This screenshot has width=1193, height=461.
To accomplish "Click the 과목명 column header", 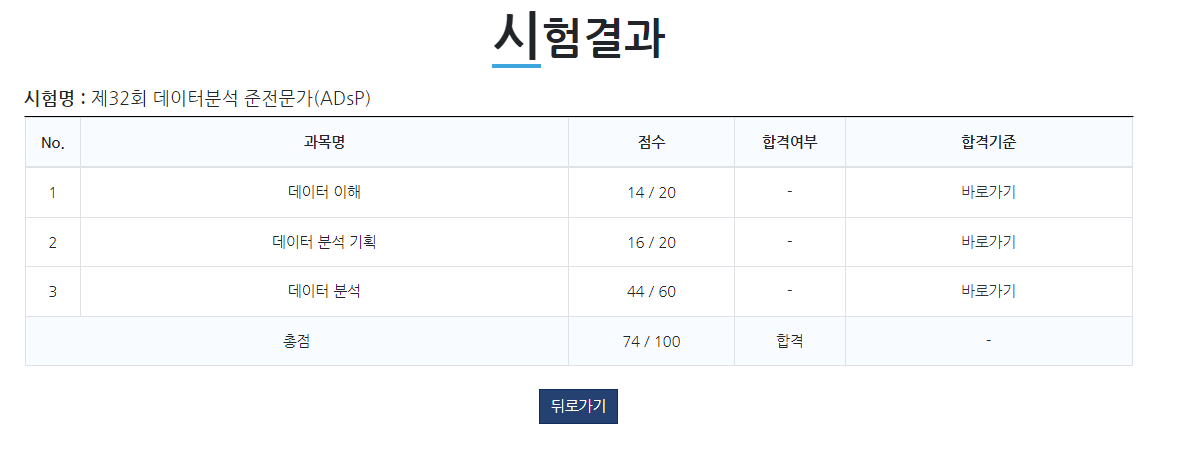I will click(324, 142).
